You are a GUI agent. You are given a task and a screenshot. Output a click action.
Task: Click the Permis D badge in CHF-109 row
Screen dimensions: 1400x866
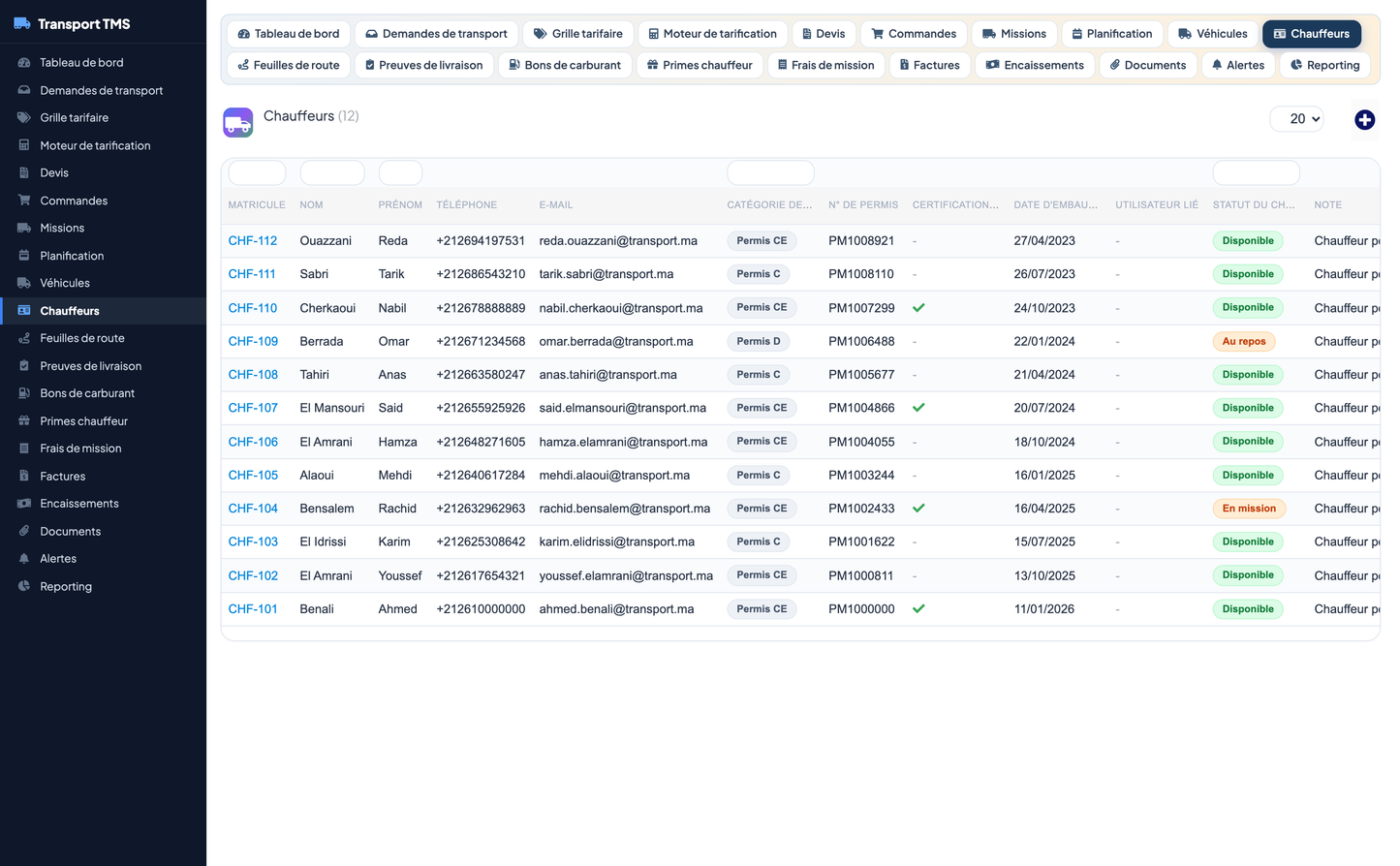758,341
